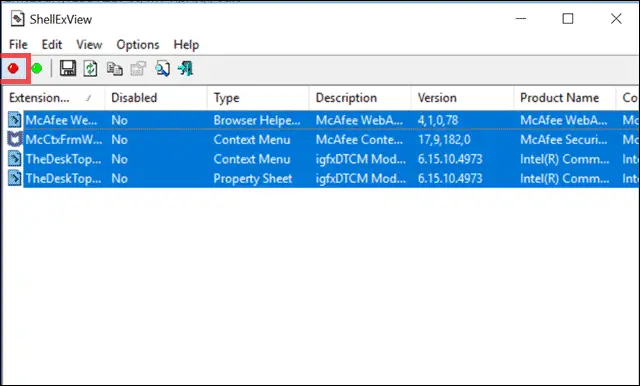Click the McCtxFrmW... McAfee shield icon
640x386 pixels.
[x=15, y=140]
